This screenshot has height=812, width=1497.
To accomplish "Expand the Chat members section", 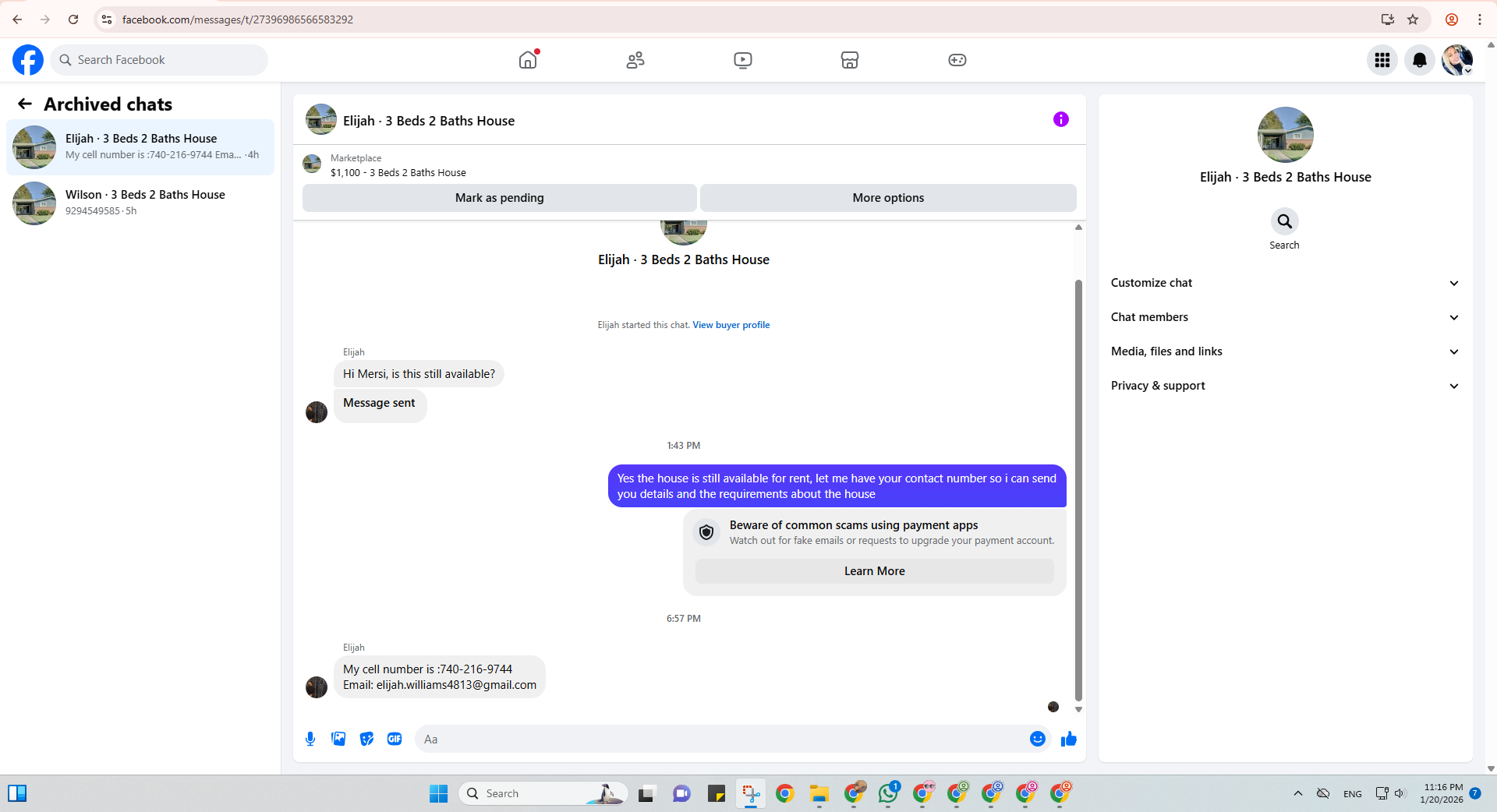I will click(1285, 317).
